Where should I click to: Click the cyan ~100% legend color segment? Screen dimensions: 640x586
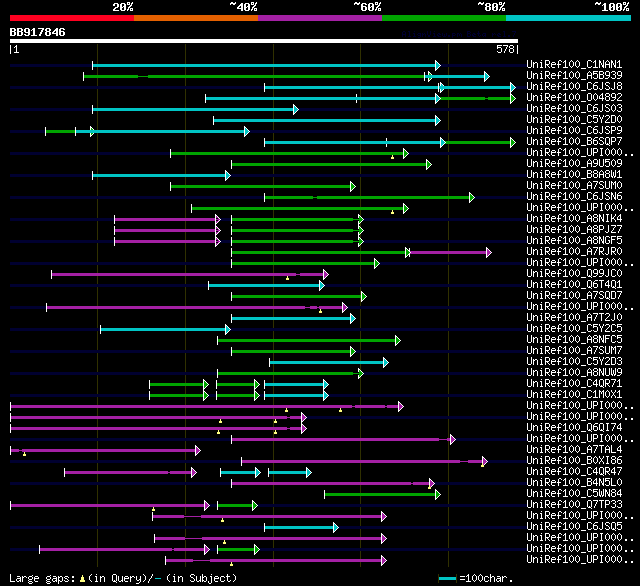569,18
